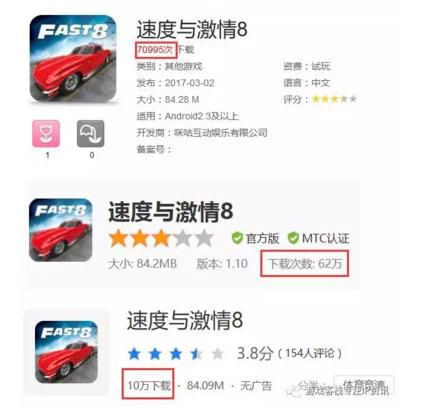Click the pink flower rating icon
The image size is (428, 418).
click(x=46, y=134)
